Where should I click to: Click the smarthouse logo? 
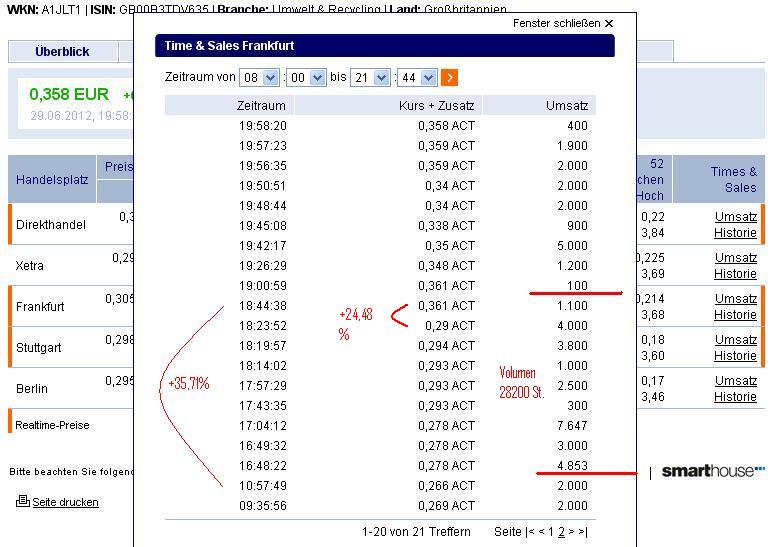[713, 471]
